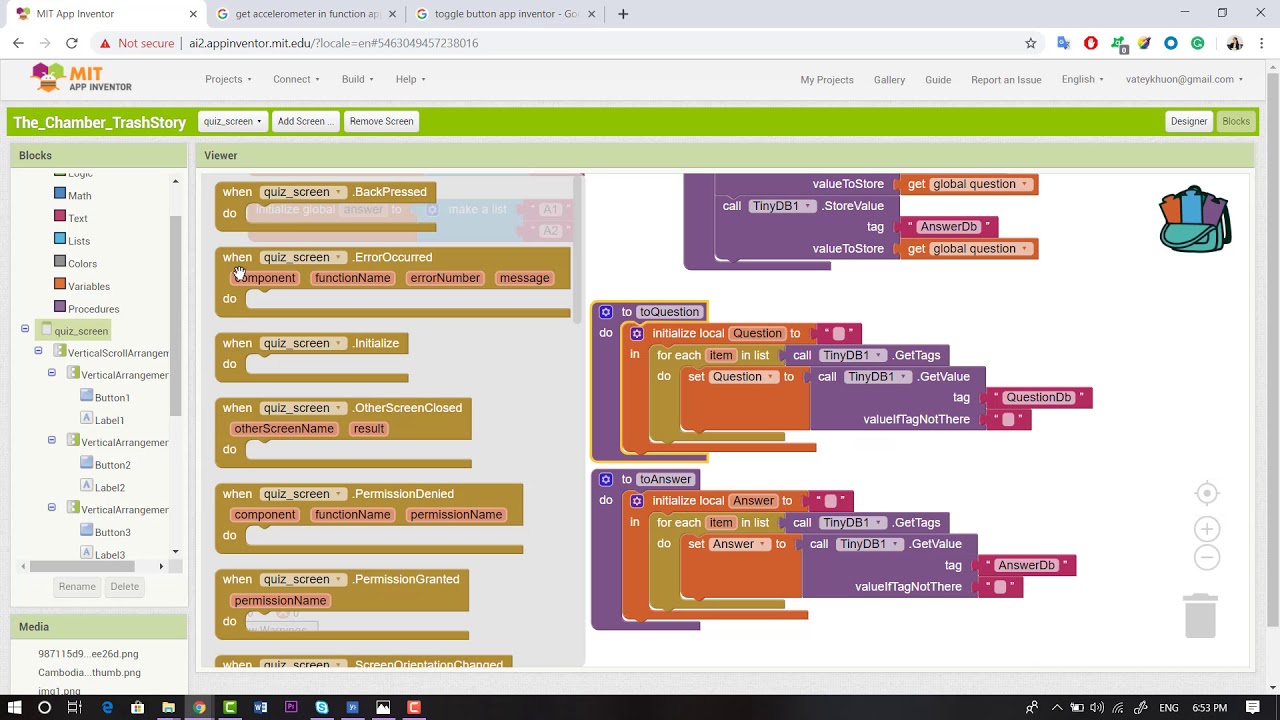Reload the App Inventor page
Image resolution: width=1280 pixels, height=720 pixels.
[72, 43]
